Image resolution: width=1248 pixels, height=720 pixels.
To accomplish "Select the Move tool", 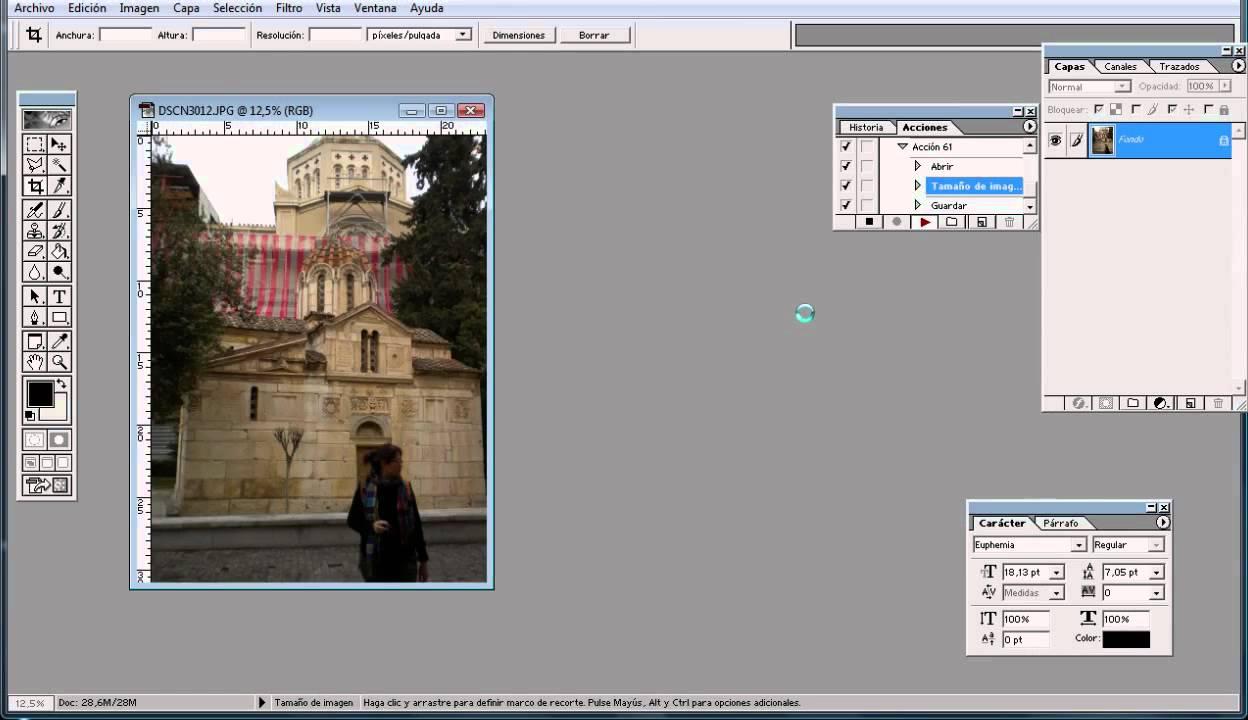I will (59, 144).
